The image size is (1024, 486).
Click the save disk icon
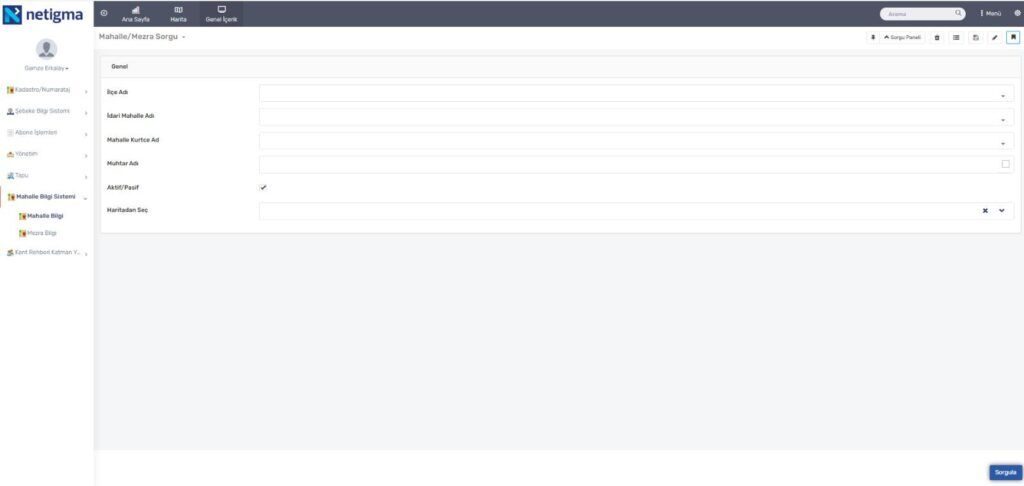point(976,38)
